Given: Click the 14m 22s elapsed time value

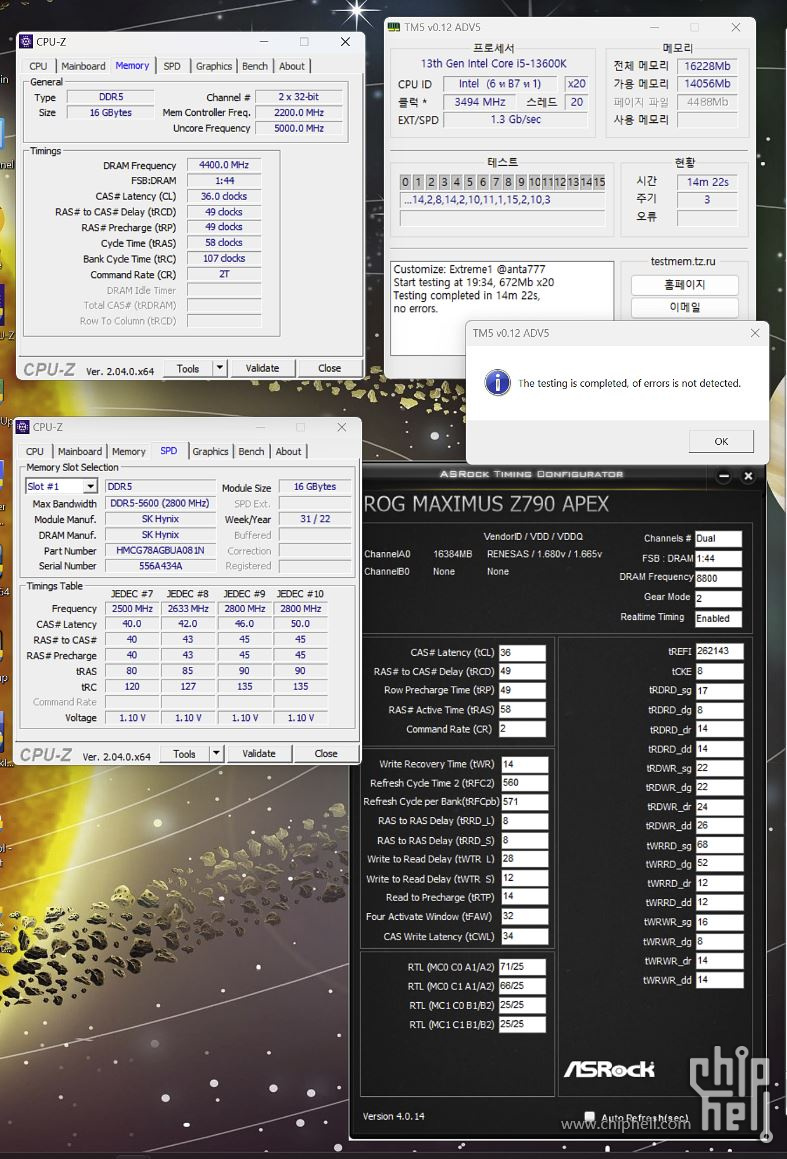Looking at the screenshot, I should pyautogui.click(x=708, y=182).
